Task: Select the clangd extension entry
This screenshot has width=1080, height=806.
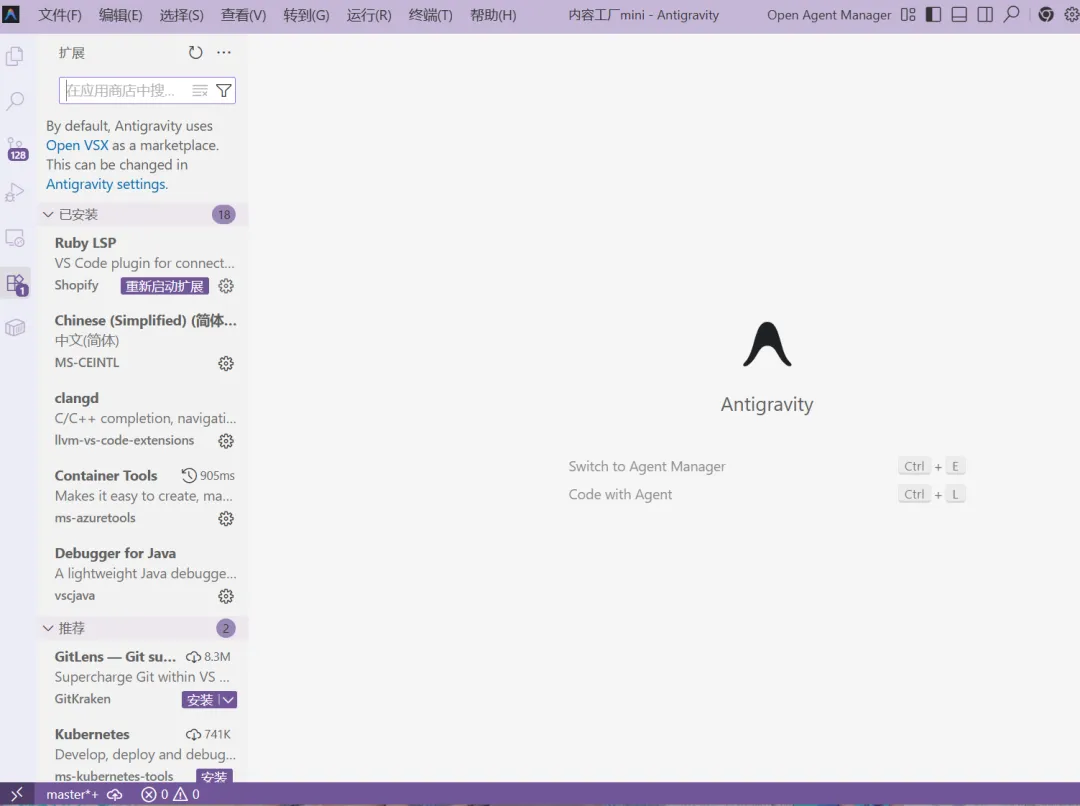Action: (143, 420)
